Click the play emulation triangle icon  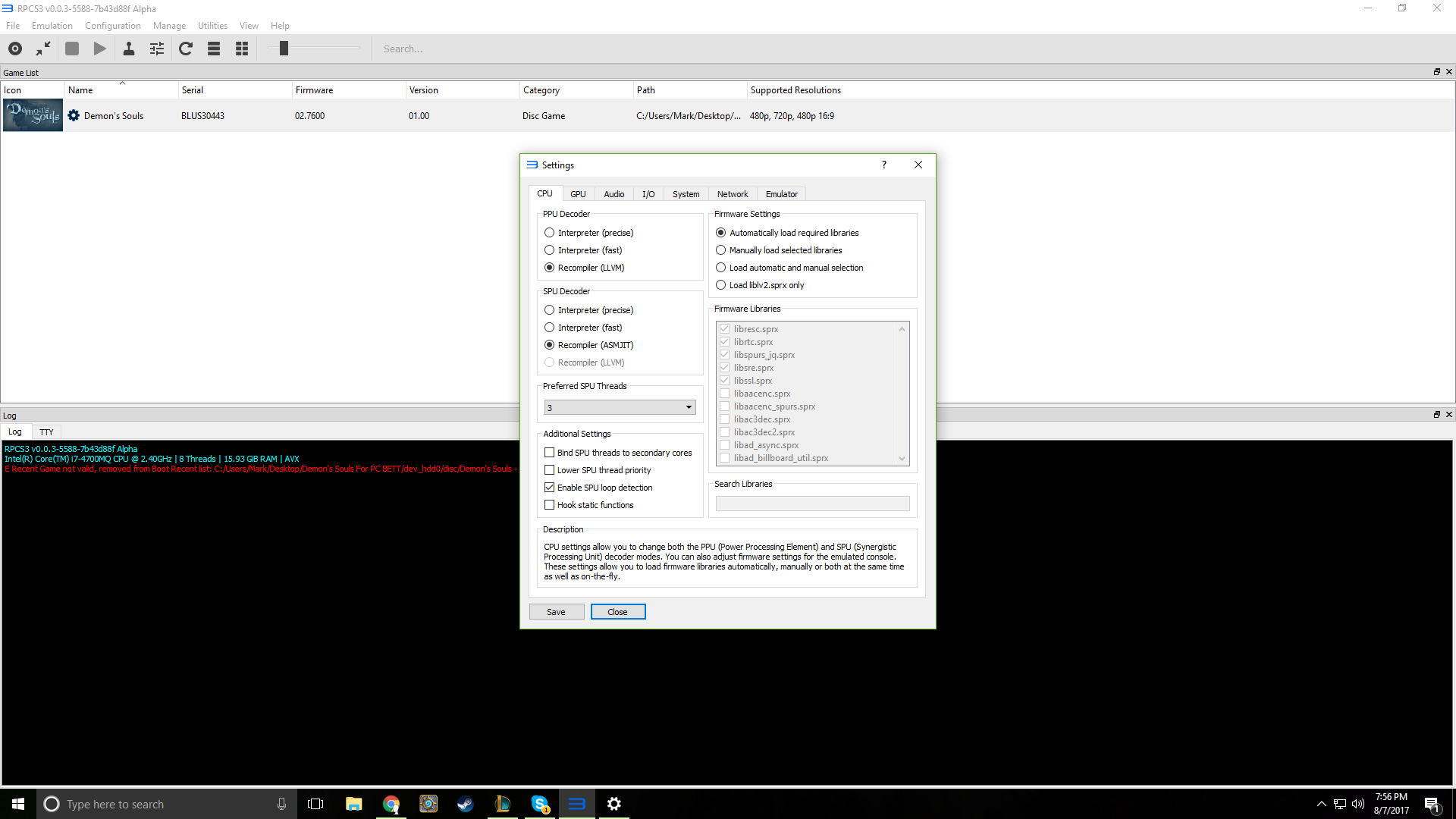pos(100,49)
